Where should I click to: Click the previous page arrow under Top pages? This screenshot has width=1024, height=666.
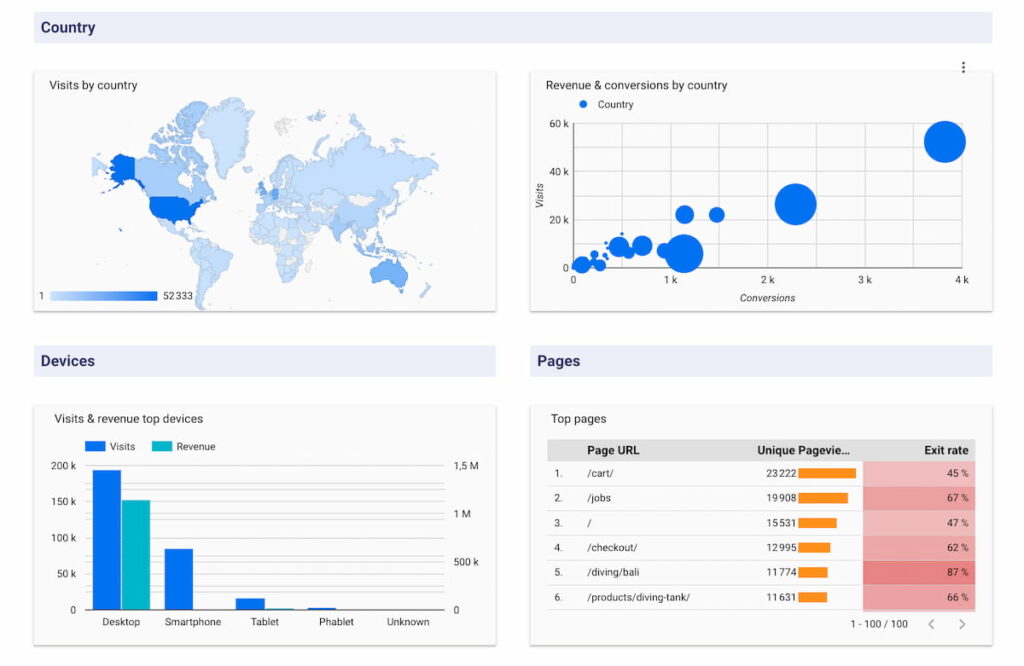click(x=934, y=623)
